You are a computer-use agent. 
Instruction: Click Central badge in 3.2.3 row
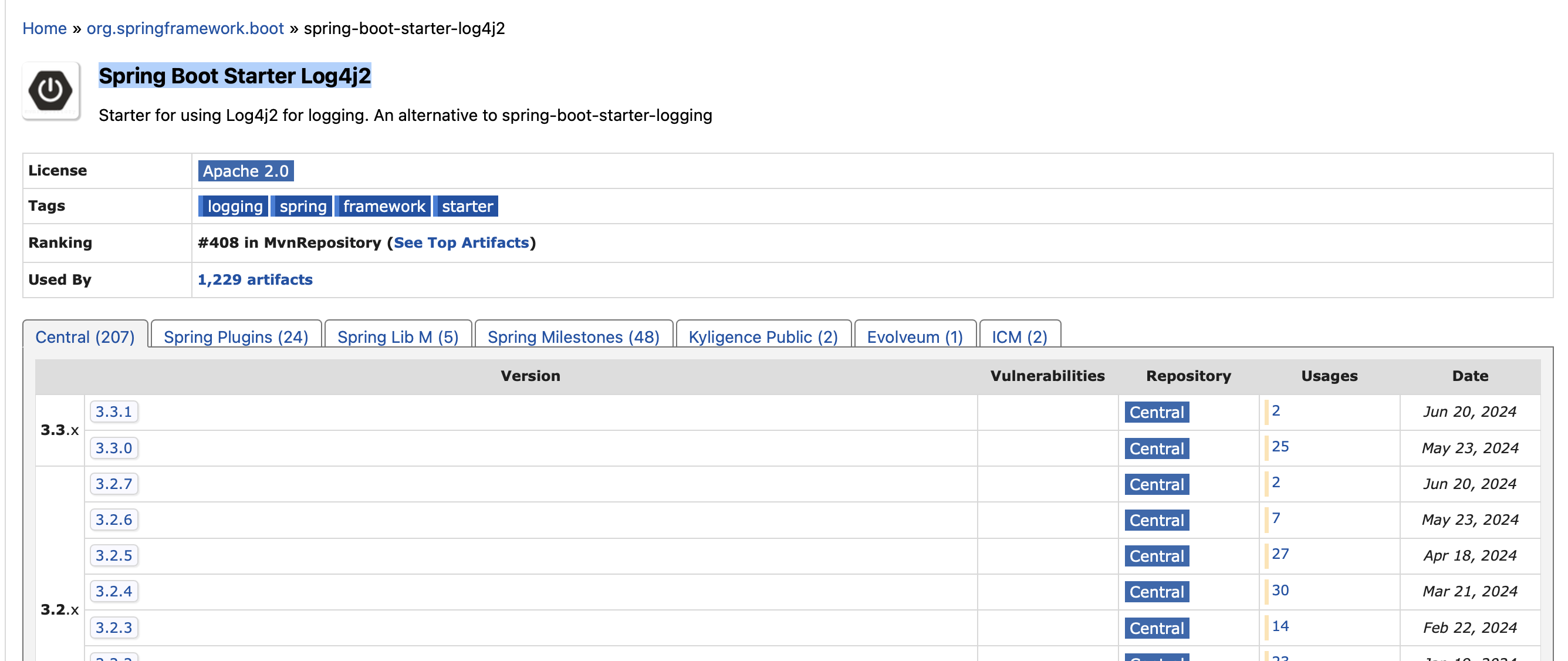(x=1157, y=628)
